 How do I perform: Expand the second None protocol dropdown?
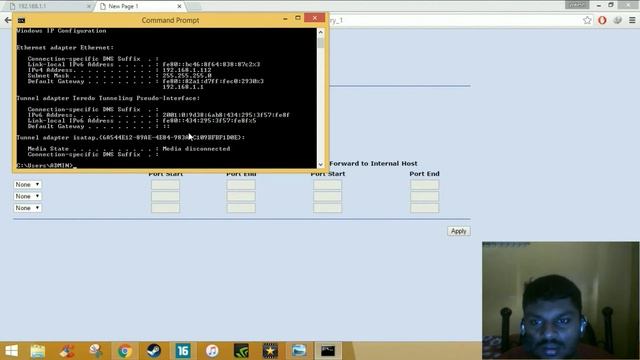[x=27, y=196]
